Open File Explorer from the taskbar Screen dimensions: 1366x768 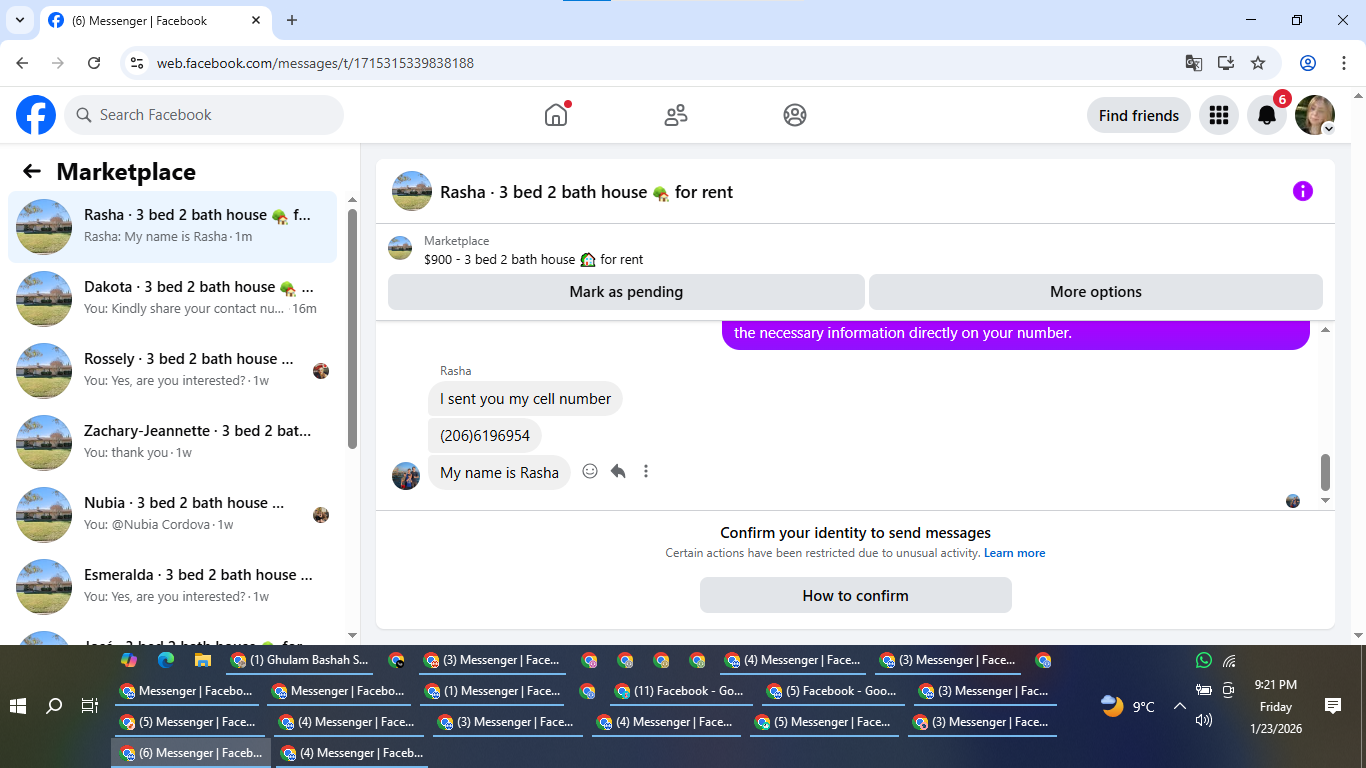[x=203, y=660]
